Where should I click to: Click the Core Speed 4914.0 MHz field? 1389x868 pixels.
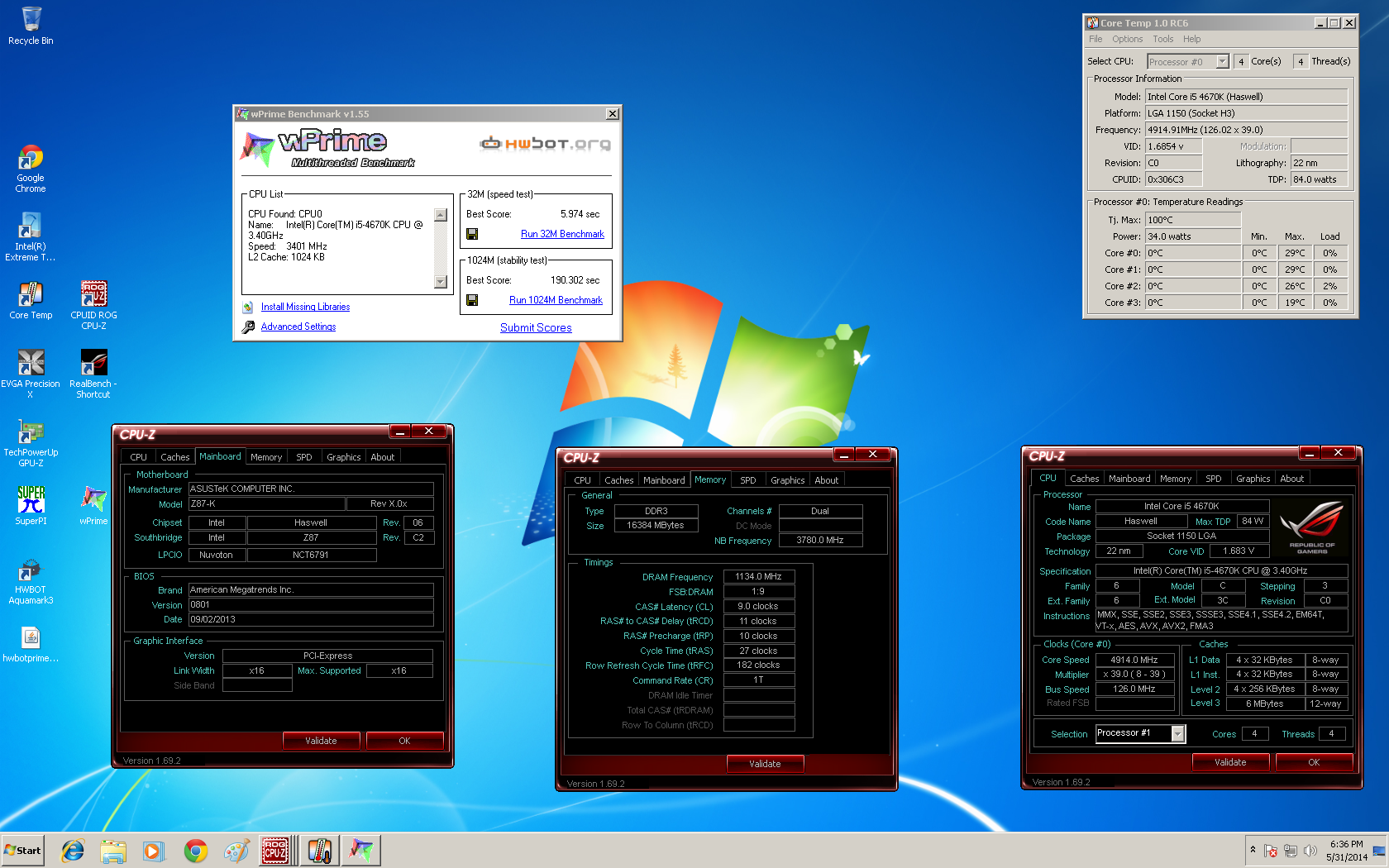[1134, 660]
